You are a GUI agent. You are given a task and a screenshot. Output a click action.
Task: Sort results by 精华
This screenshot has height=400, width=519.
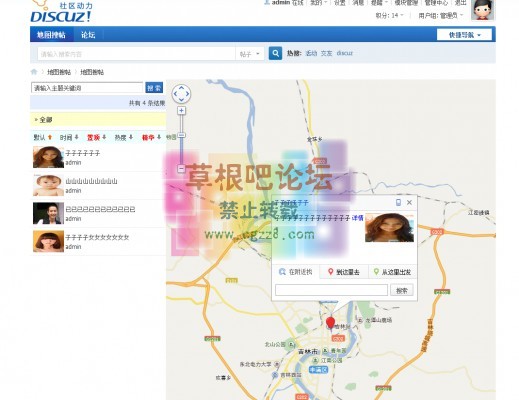point(151,137)
